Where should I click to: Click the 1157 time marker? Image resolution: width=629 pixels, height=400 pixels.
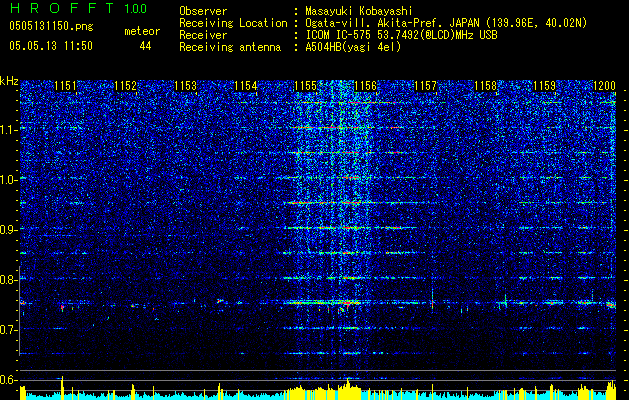click(x=425, y=85)
